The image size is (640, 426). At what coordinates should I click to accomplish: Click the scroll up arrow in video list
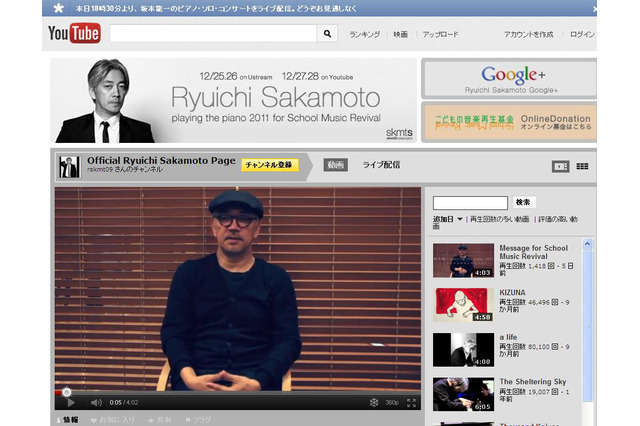(x=587, y=242)
